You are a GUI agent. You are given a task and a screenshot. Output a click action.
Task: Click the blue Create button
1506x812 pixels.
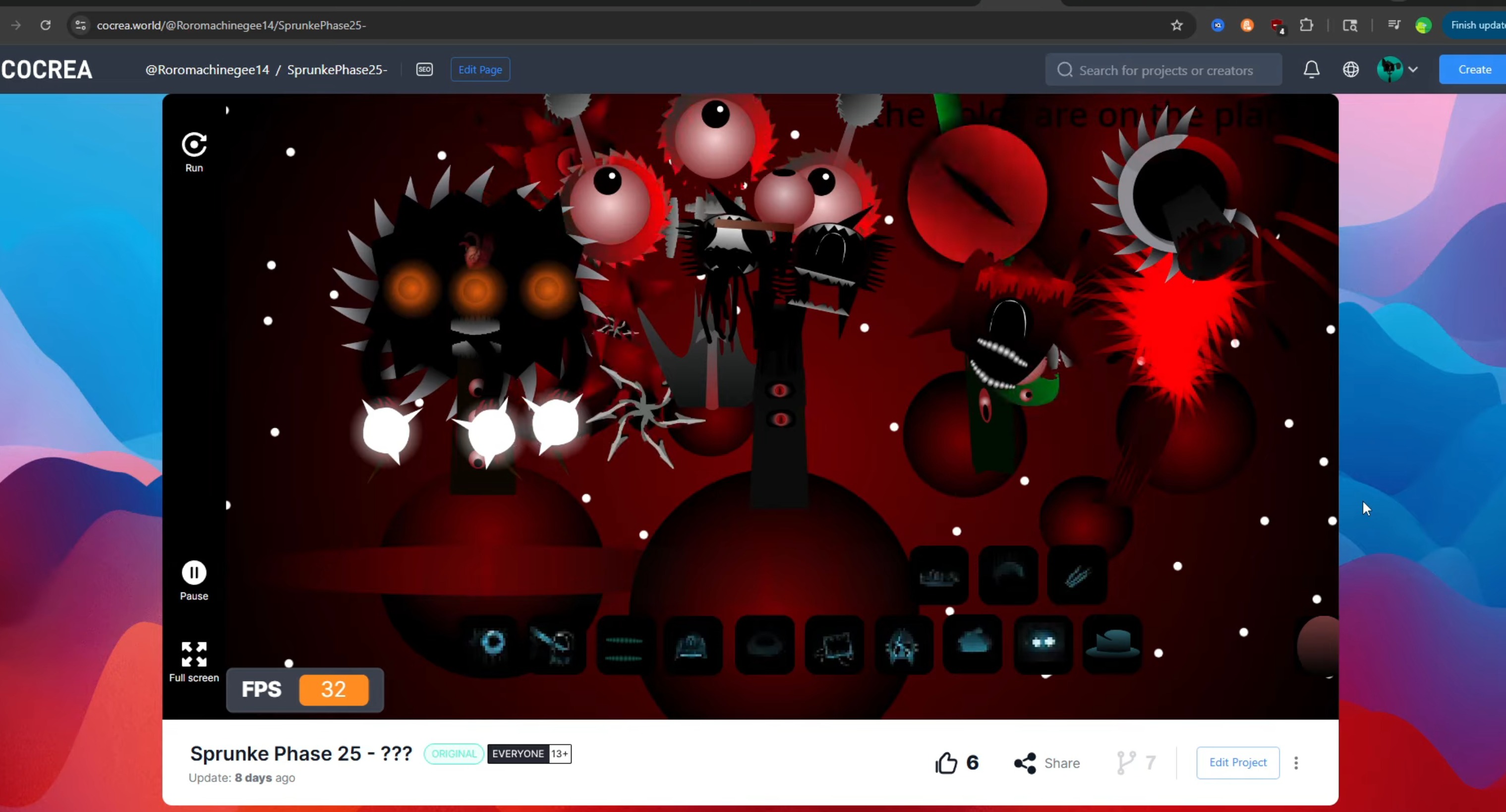(1473, 69)
